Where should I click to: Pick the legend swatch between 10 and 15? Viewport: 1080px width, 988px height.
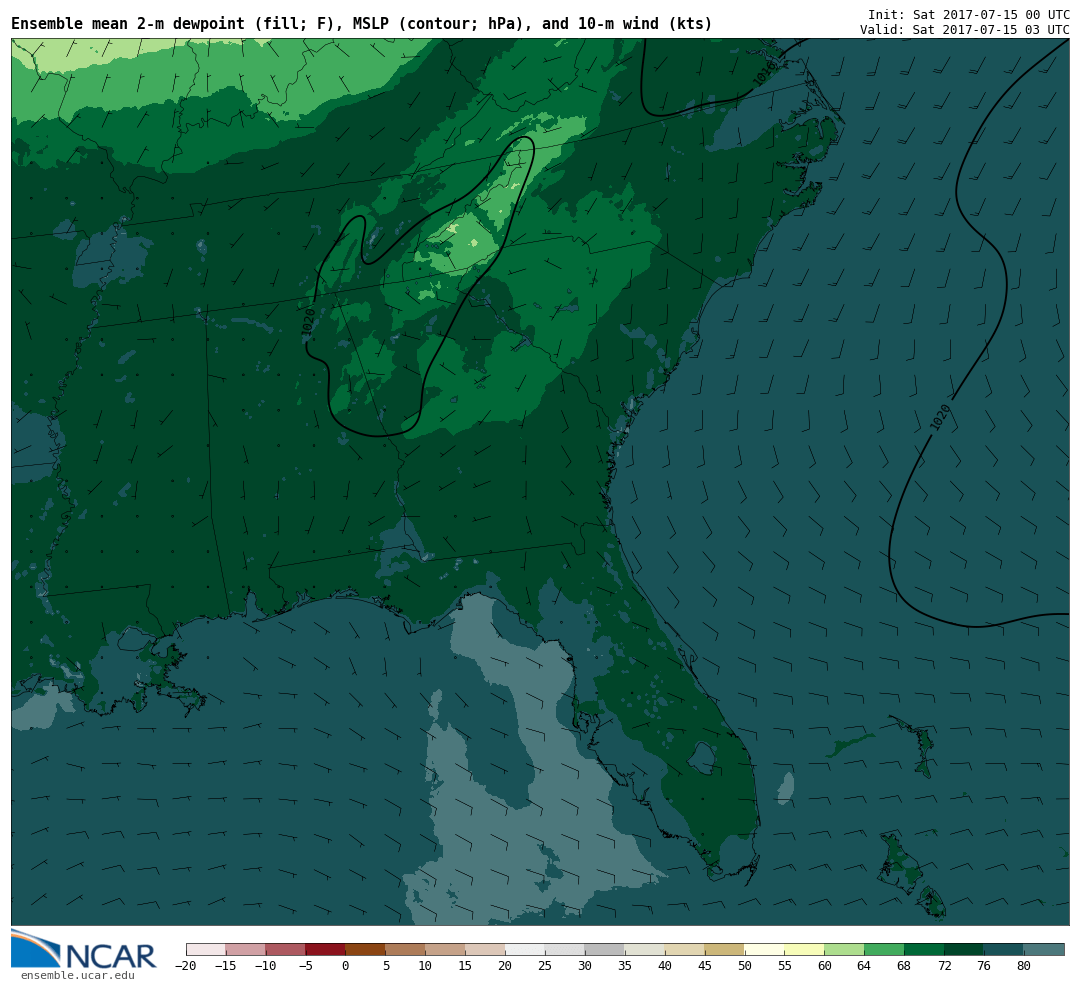coord(446,949)
